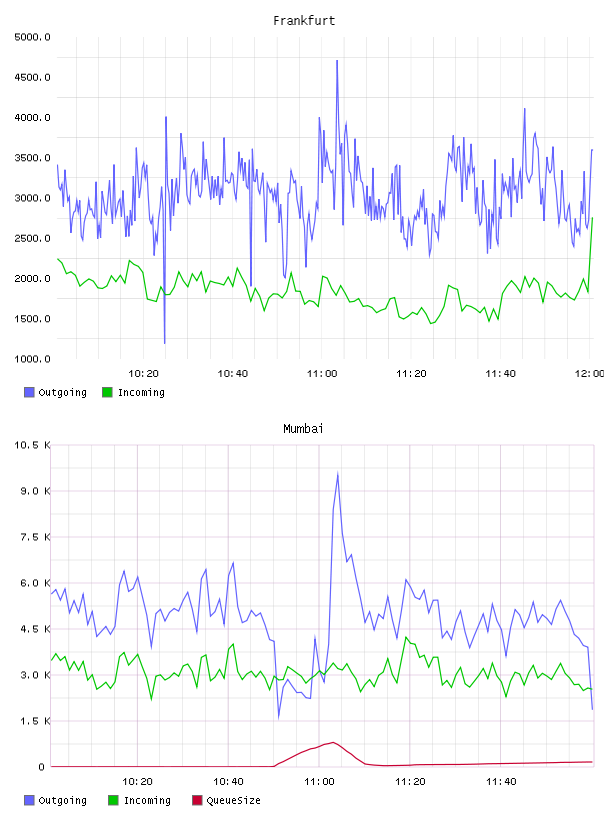Select the Incoming label in Mumbai legend
This screenshot has width=608, height=816.
tap(147, 800)
